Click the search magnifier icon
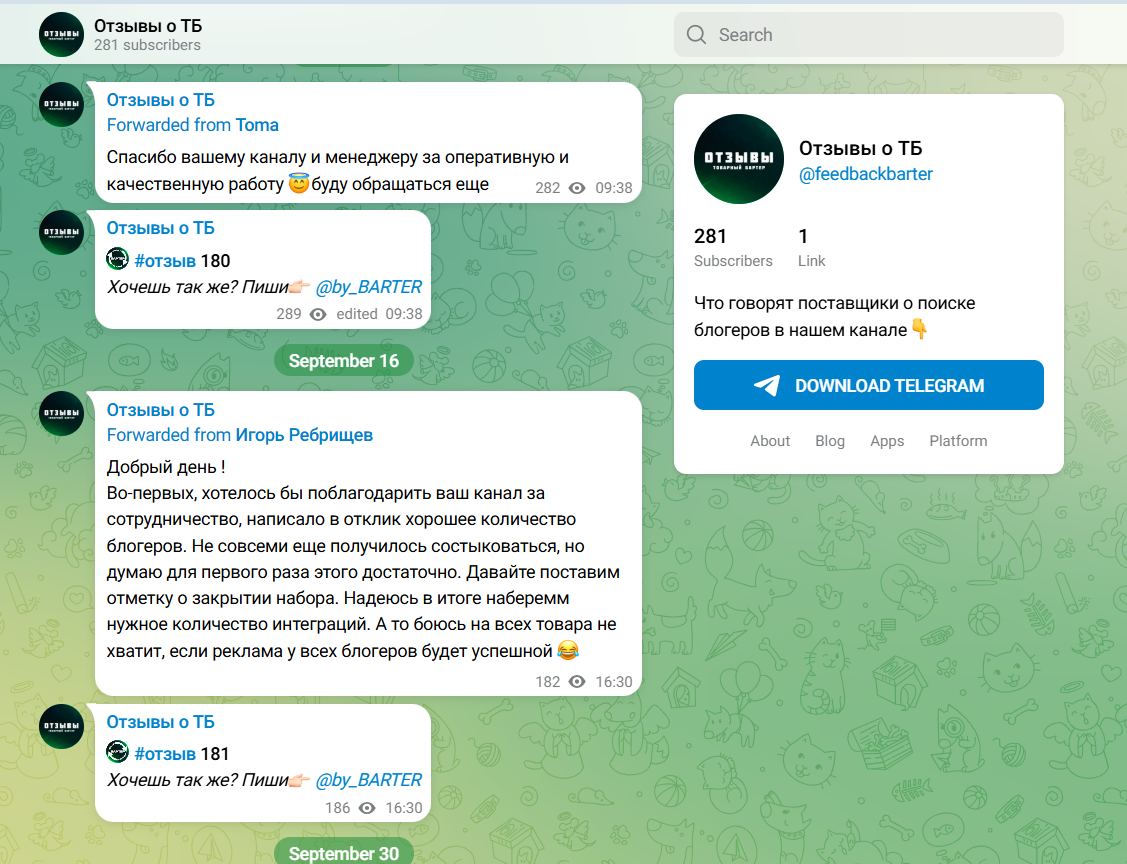This screenshot has height=864, width=1127. click(x=696, y=34)
